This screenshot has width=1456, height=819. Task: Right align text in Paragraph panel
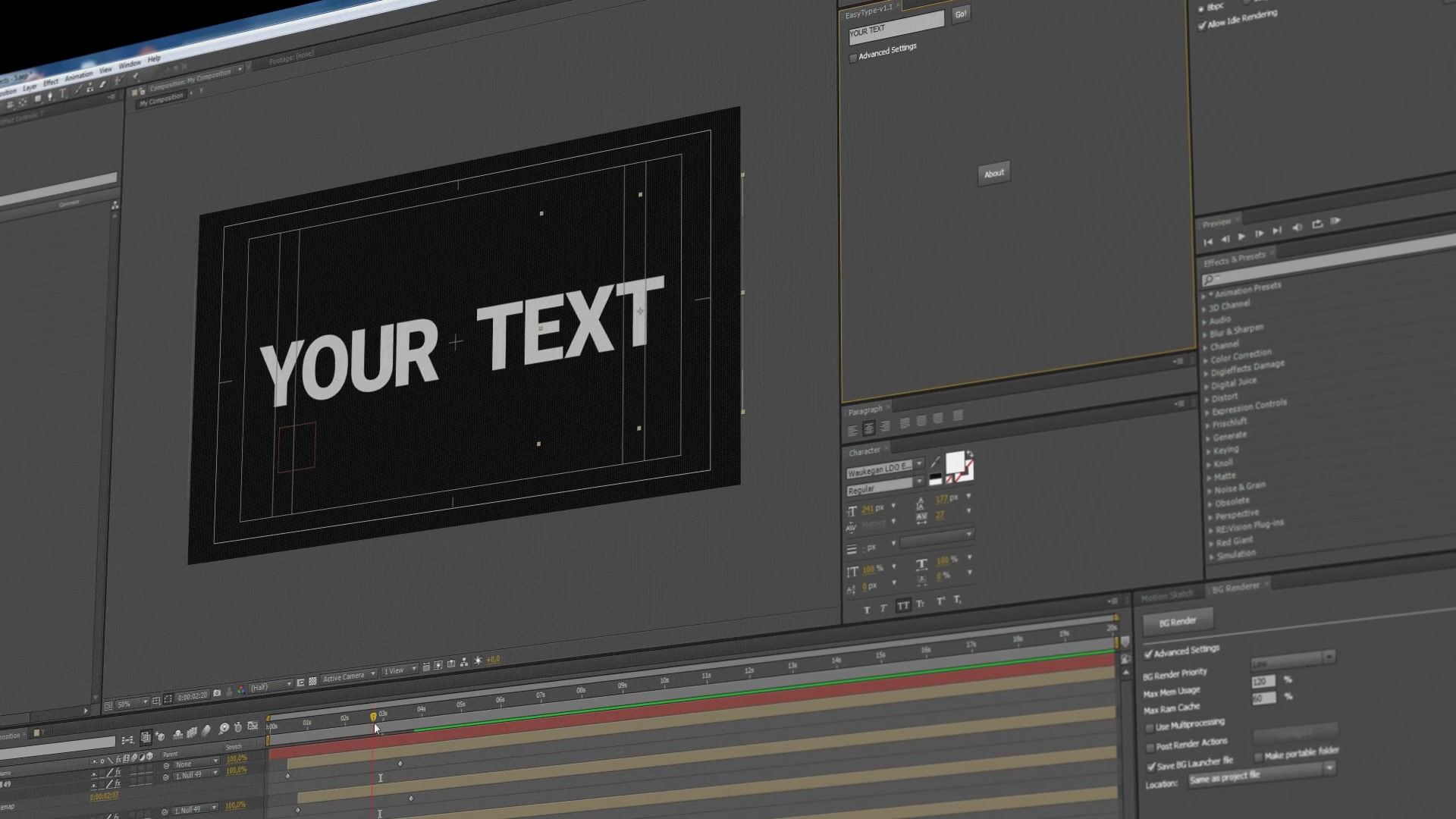click(x=885, y=426)
